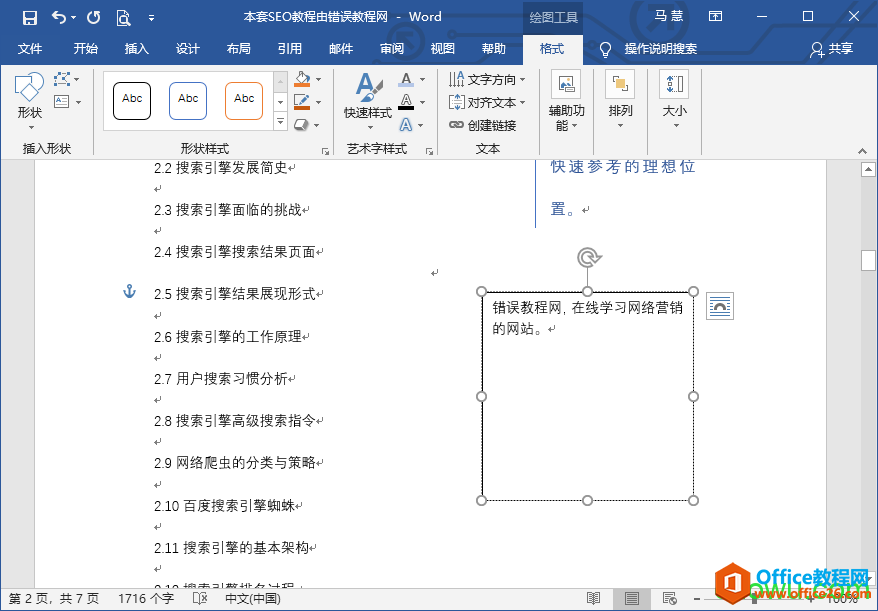
Task: Save the document with the floppy icon
Action: click(x=30, y=17)
